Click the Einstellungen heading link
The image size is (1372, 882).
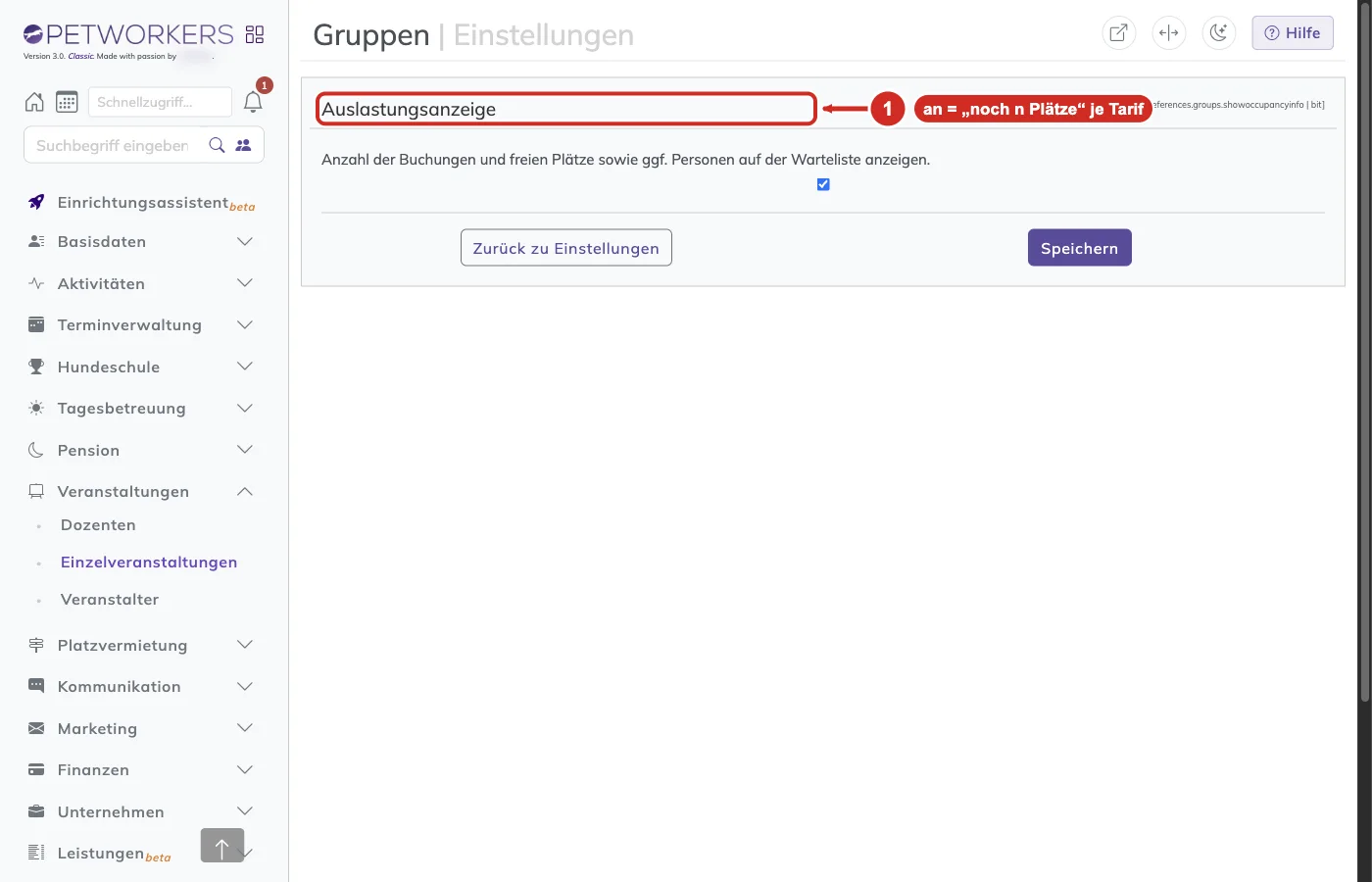(543, 35)
